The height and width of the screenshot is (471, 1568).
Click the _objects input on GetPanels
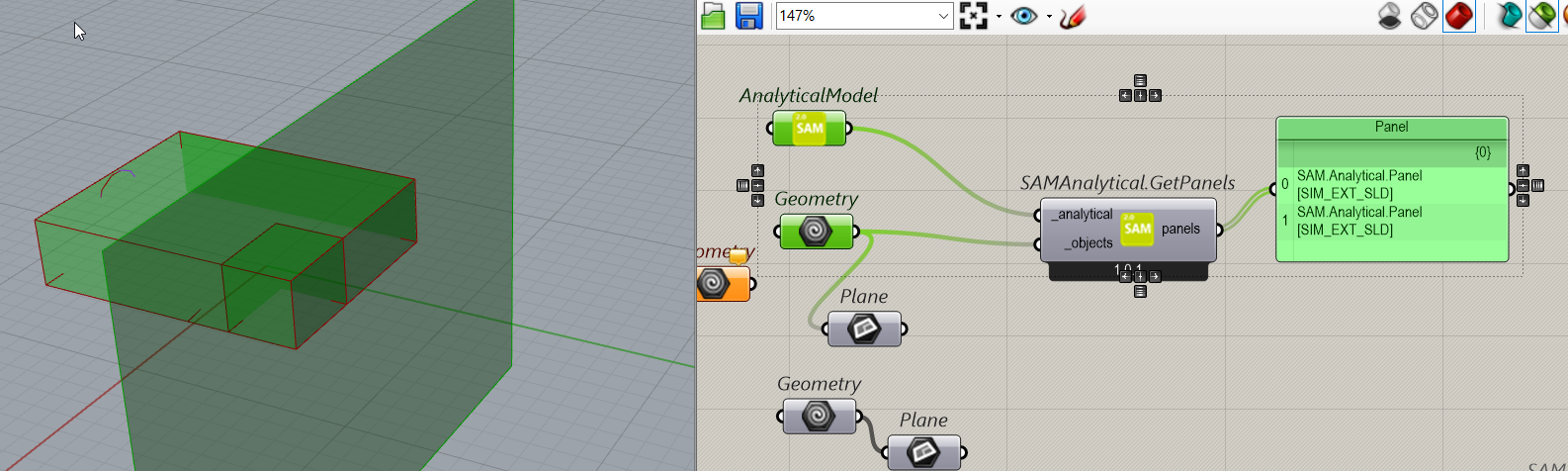click(x=1089, y=243)
